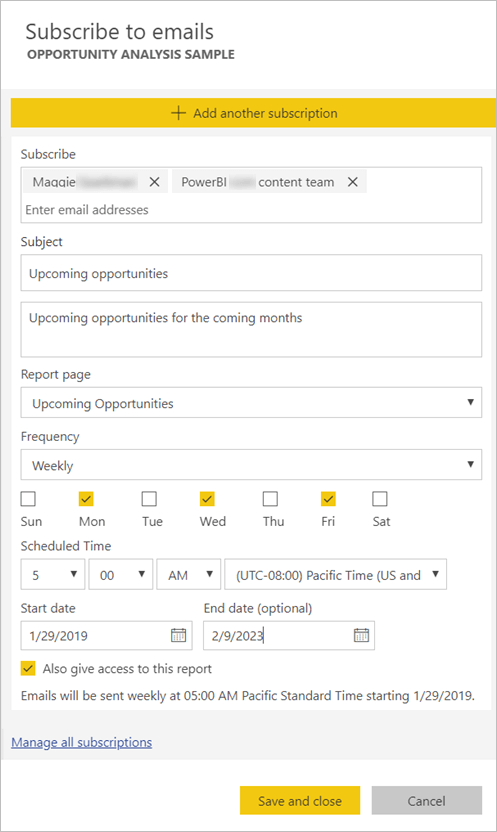The height and width of the screenshot is (832, 497).
Task: Expand the Report page dropdown
Action: pyautogui.click(x=251, y=403)
